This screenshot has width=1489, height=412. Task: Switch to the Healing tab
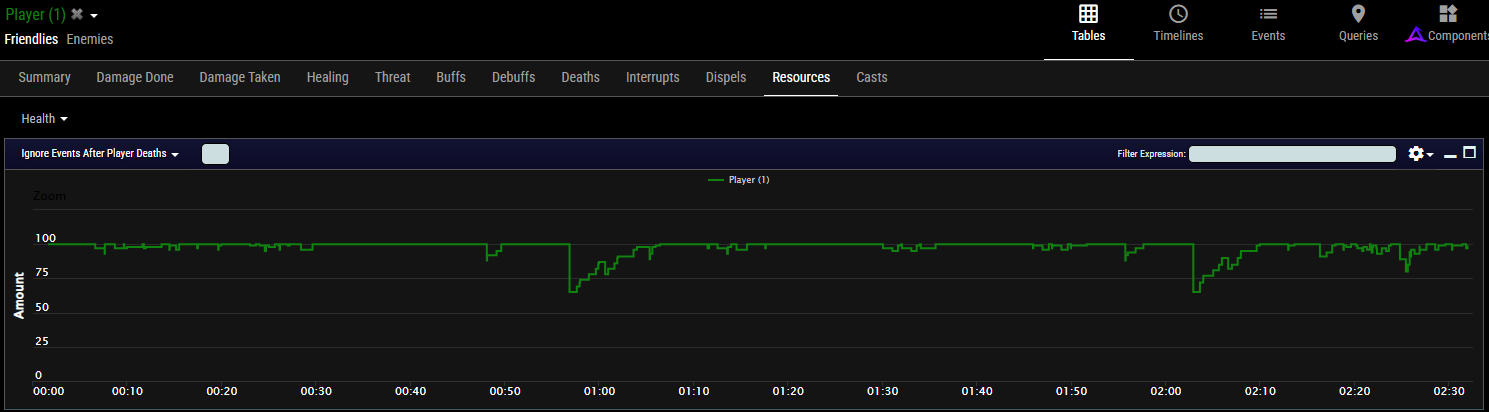pyautogui.click(x=328, y=77)
